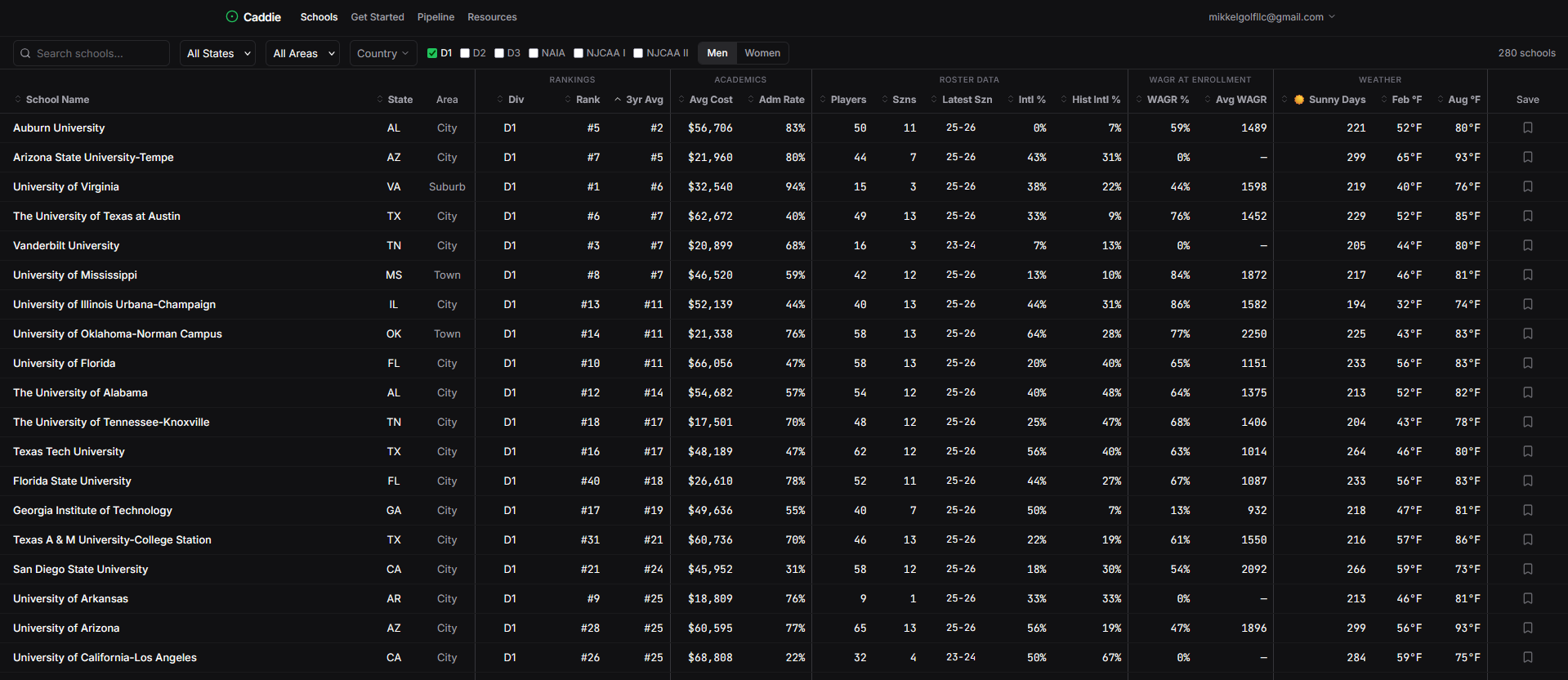Open the Resources menu item
1568x680 pixels.
coord(492,17)
